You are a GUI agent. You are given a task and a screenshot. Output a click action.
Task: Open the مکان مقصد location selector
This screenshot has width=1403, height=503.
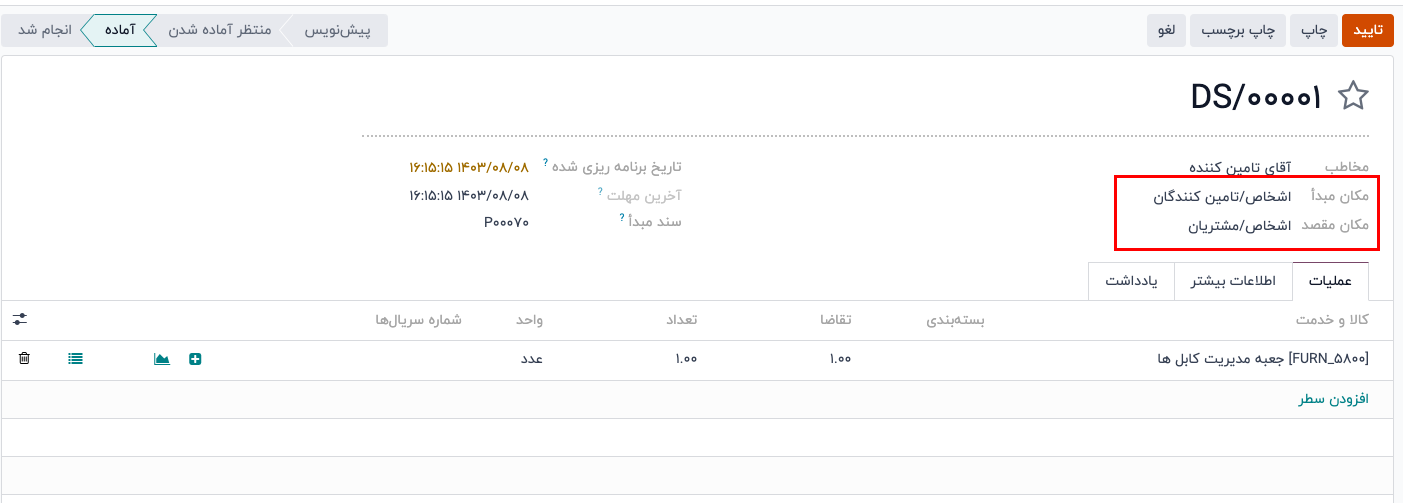point(1239,226)
